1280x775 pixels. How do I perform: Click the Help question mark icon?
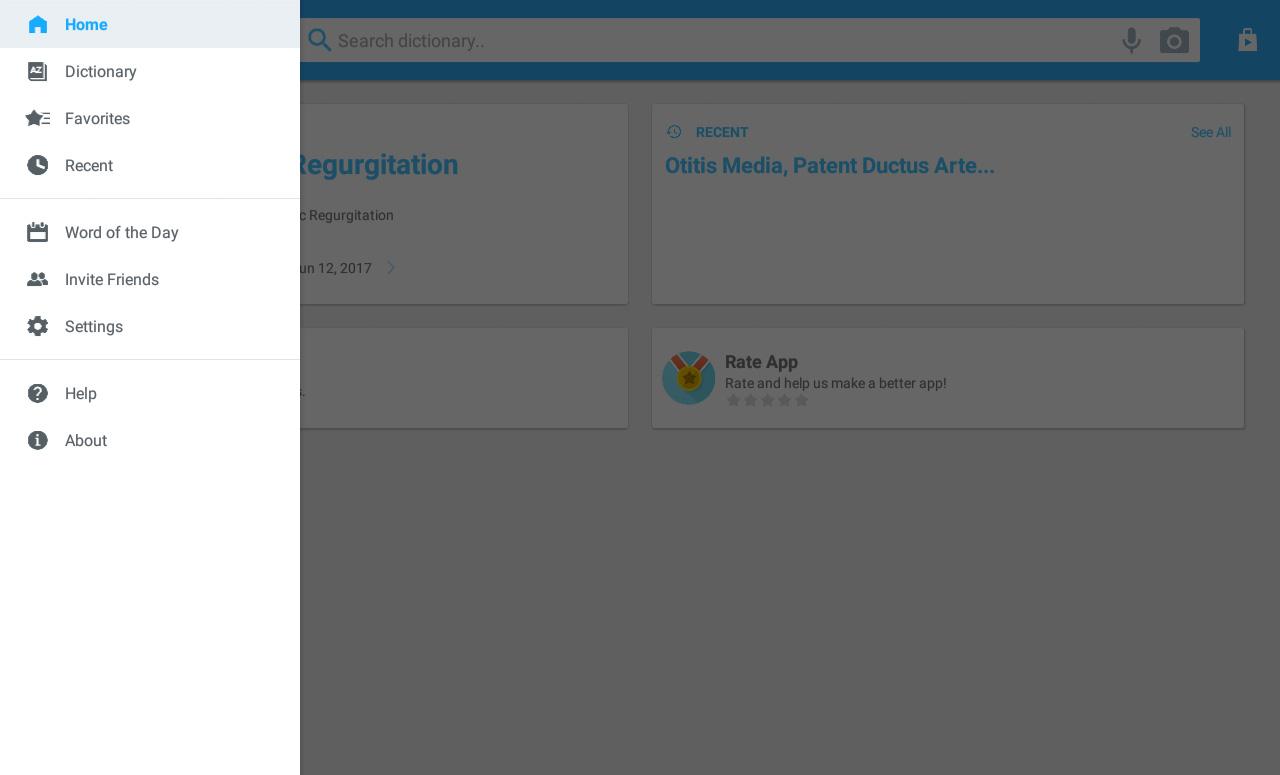[x=38, y=393]
